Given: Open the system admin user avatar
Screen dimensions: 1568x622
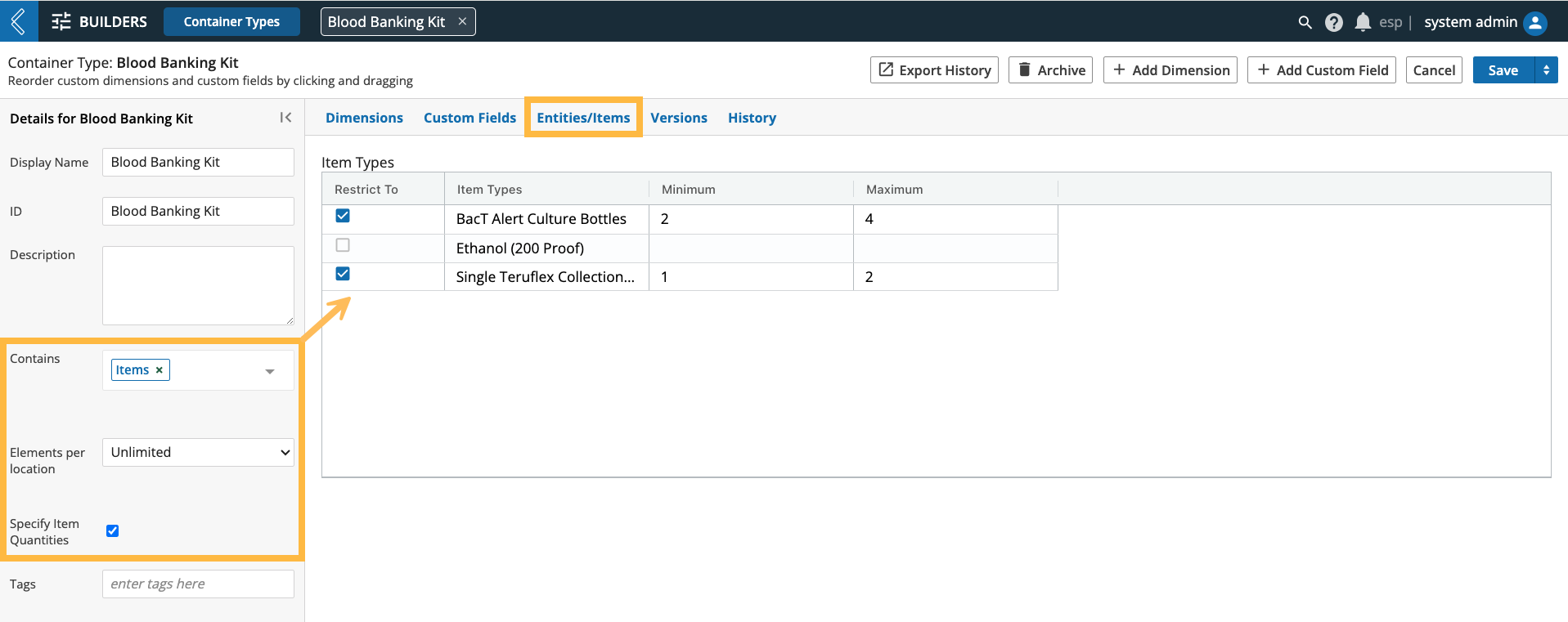Looking at the screenshot, I should click(x=1535, y=22).
